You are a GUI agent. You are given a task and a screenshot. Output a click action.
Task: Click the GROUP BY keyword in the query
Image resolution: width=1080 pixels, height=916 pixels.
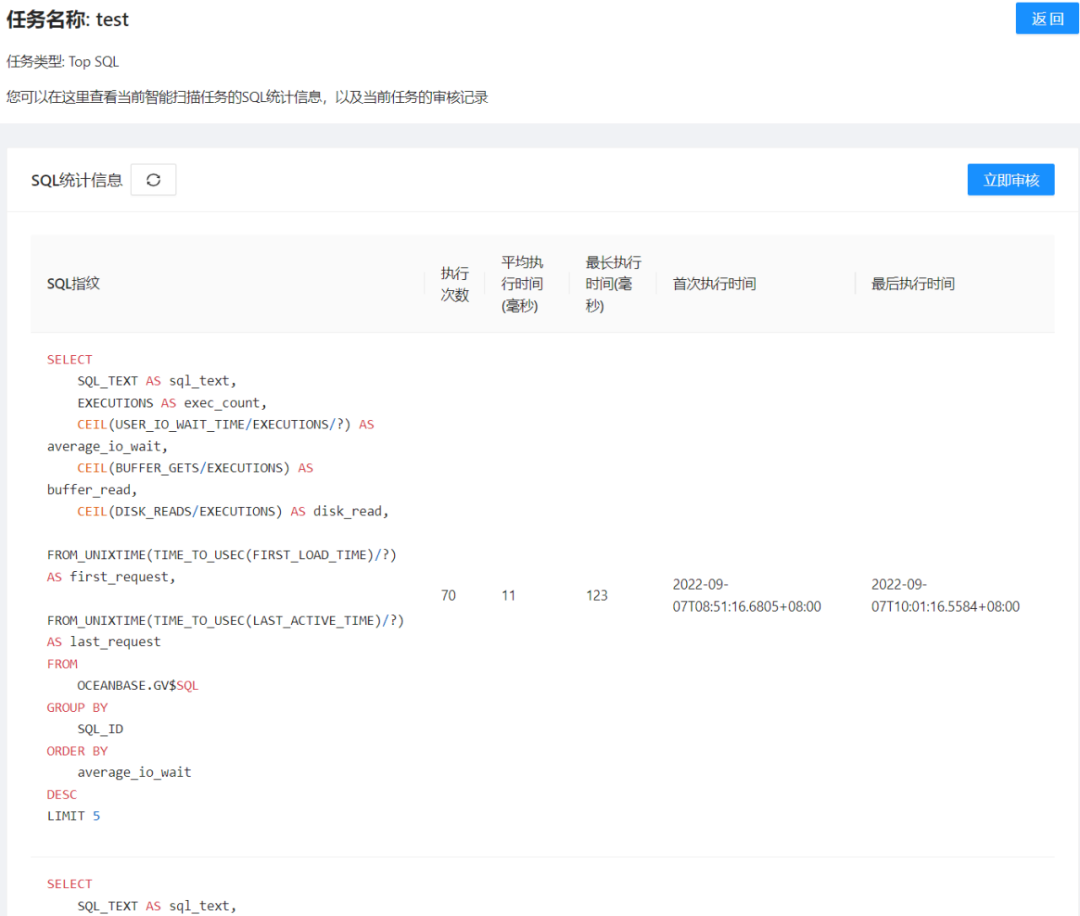click(77, 707)
